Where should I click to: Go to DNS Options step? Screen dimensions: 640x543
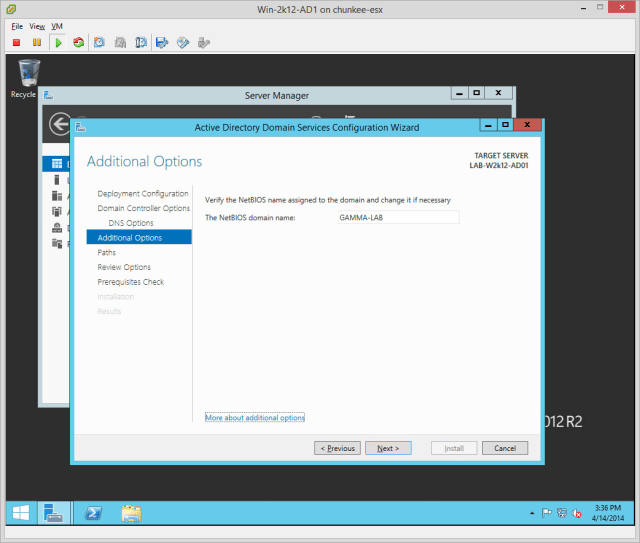(x=131, y=223)
